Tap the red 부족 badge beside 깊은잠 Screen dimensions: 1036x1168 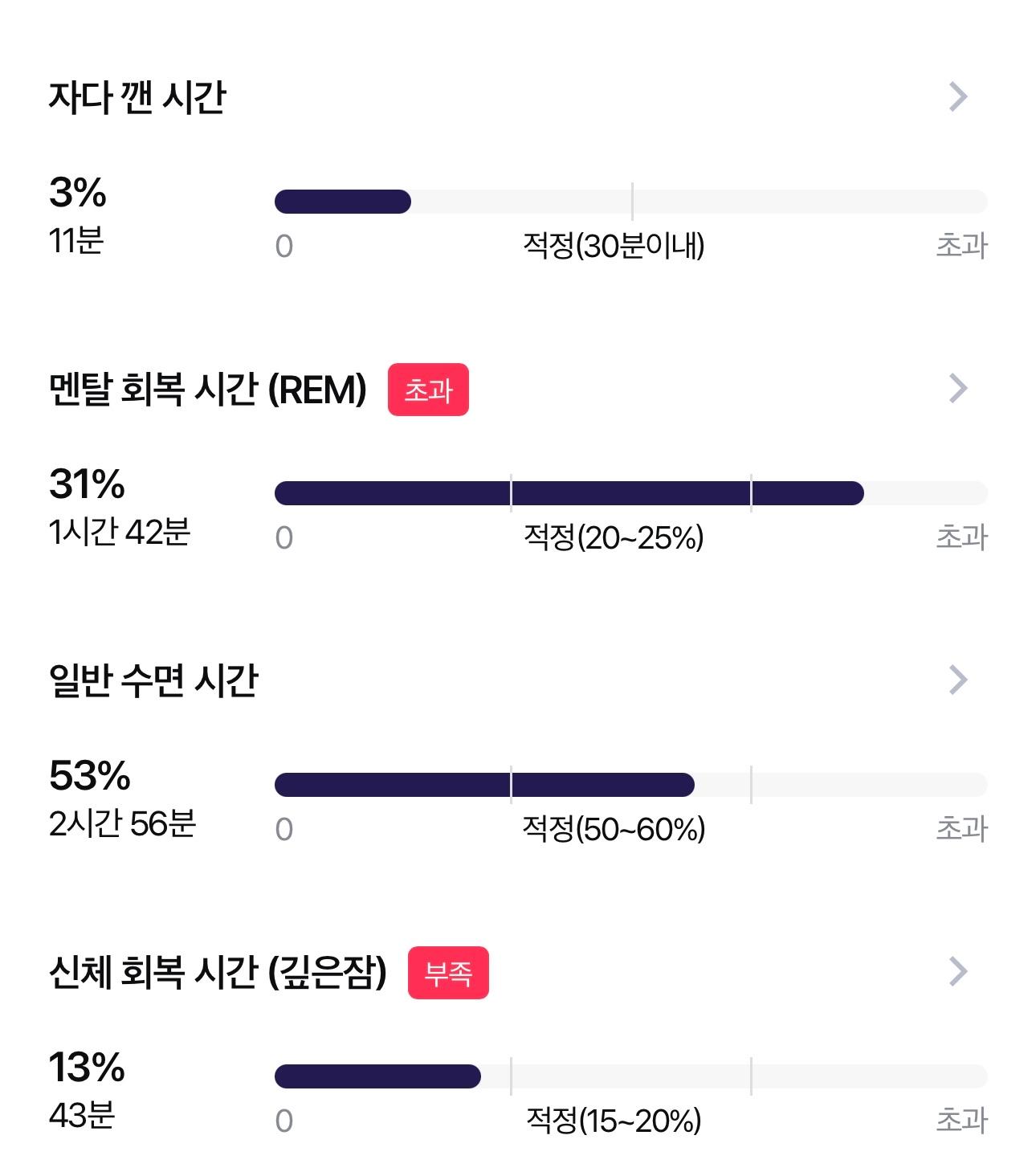[448, 973]
